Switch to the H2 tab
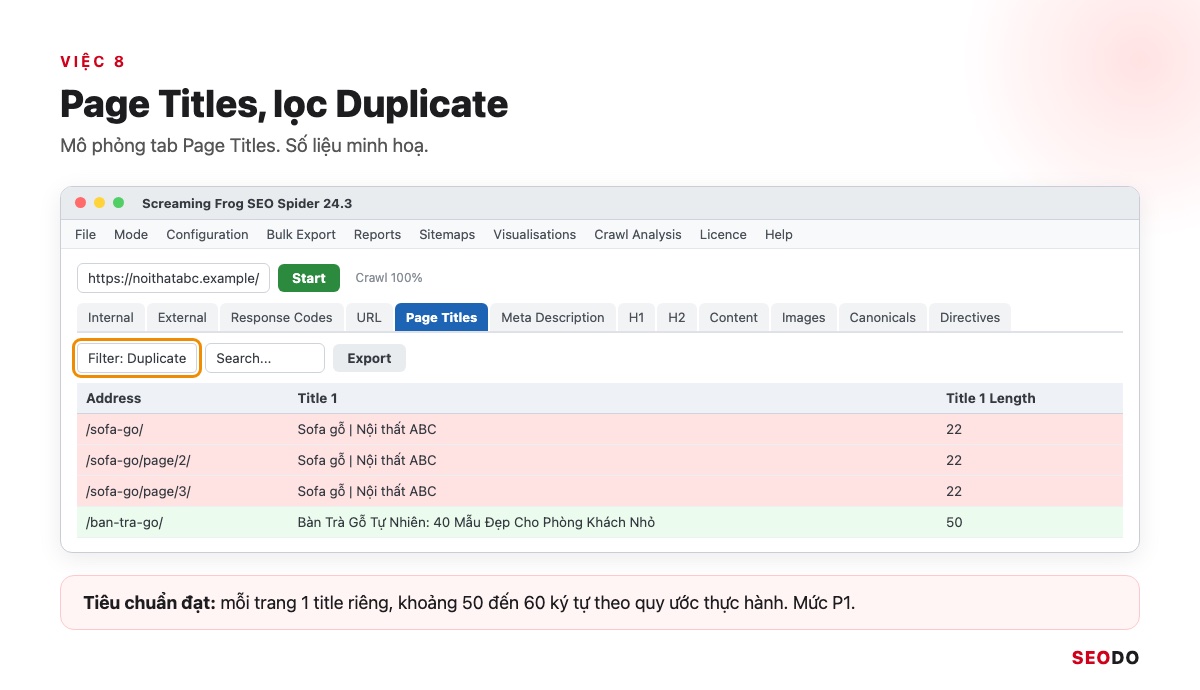 (677, 317)
